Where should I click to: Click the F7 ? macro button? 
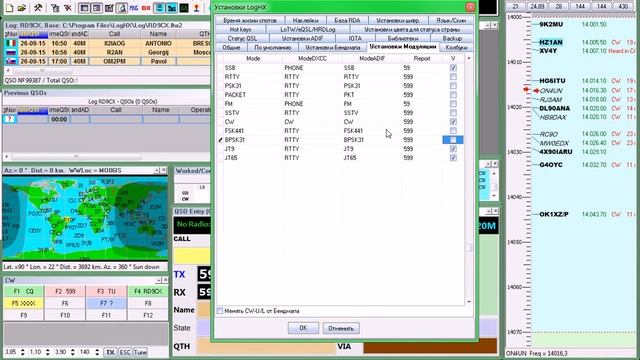(106, 303)
